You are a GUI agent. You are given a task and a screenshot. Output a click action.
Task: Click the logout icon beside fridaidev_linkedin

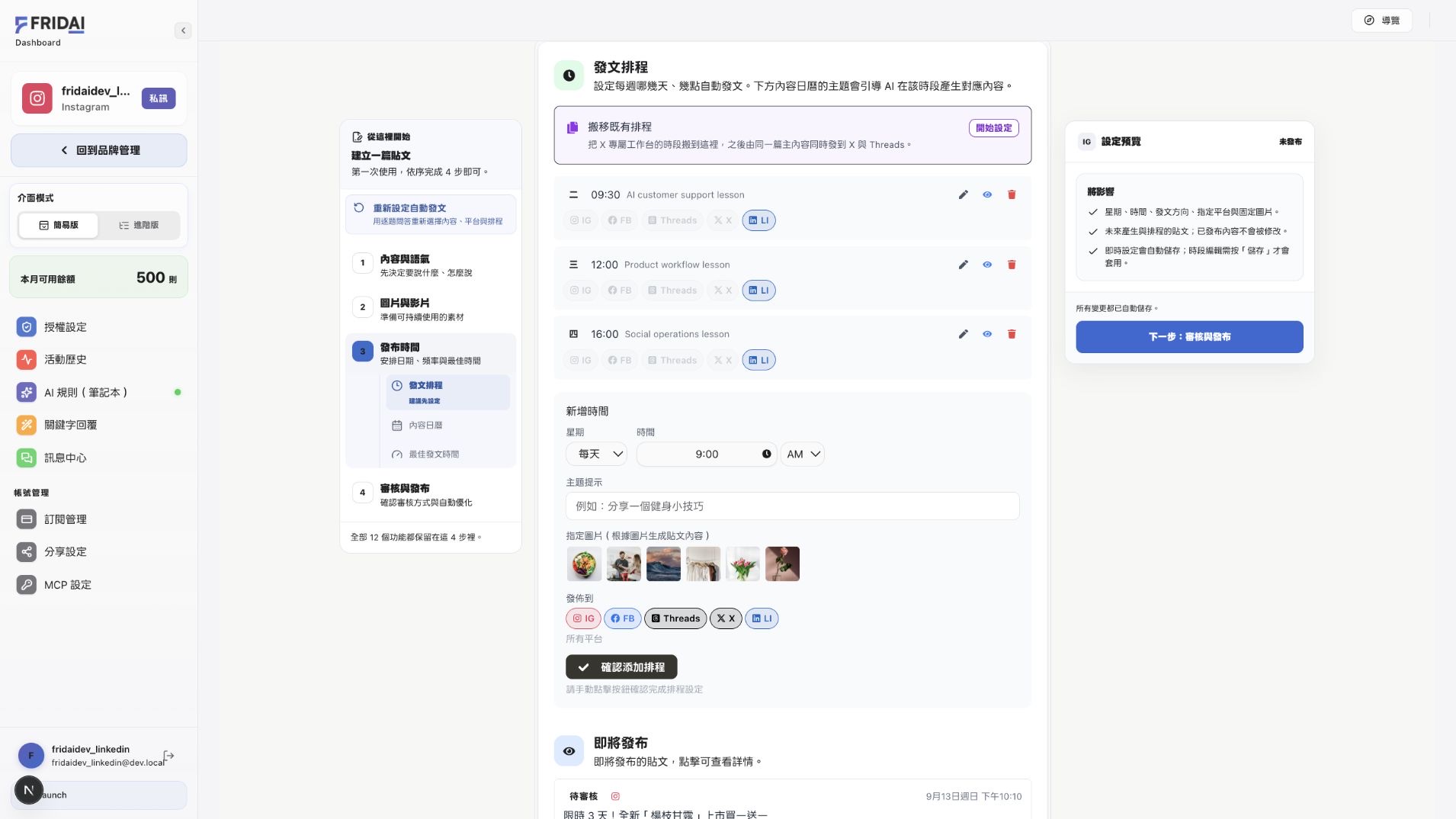coord(169,756)
